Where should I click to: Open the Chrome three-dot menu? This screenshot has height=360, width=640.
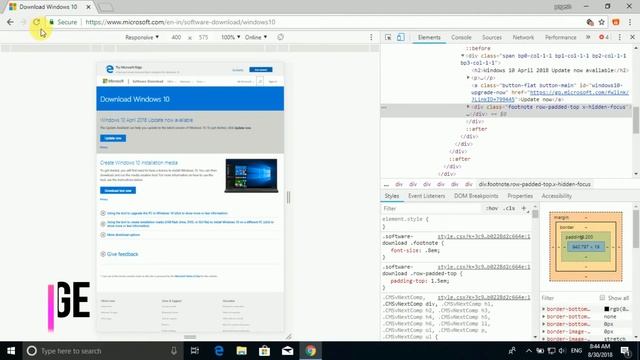(x=630, y=22)
